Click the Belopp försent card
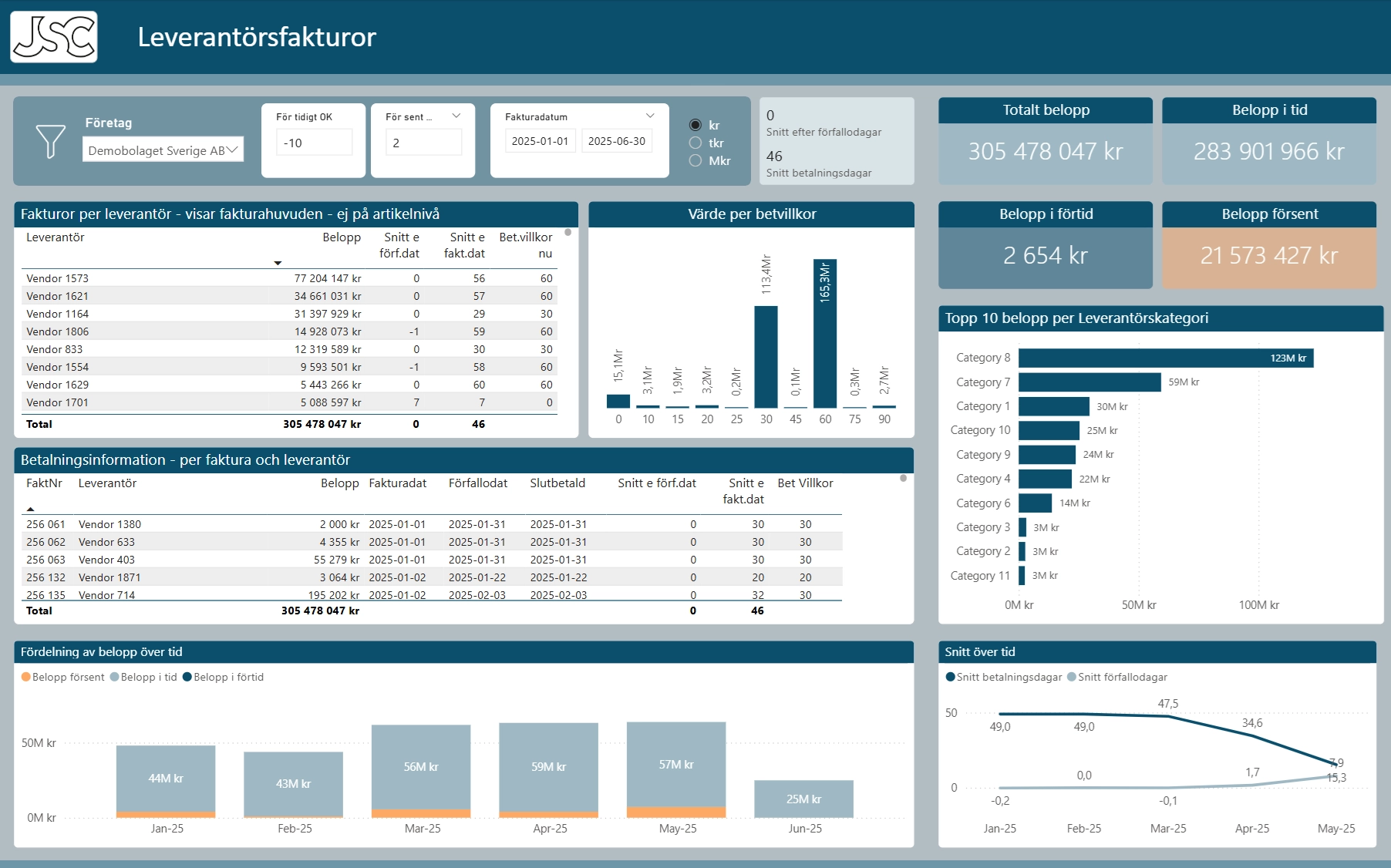The height and width of the screenshot is (868, 1391). coord(1268,256)
